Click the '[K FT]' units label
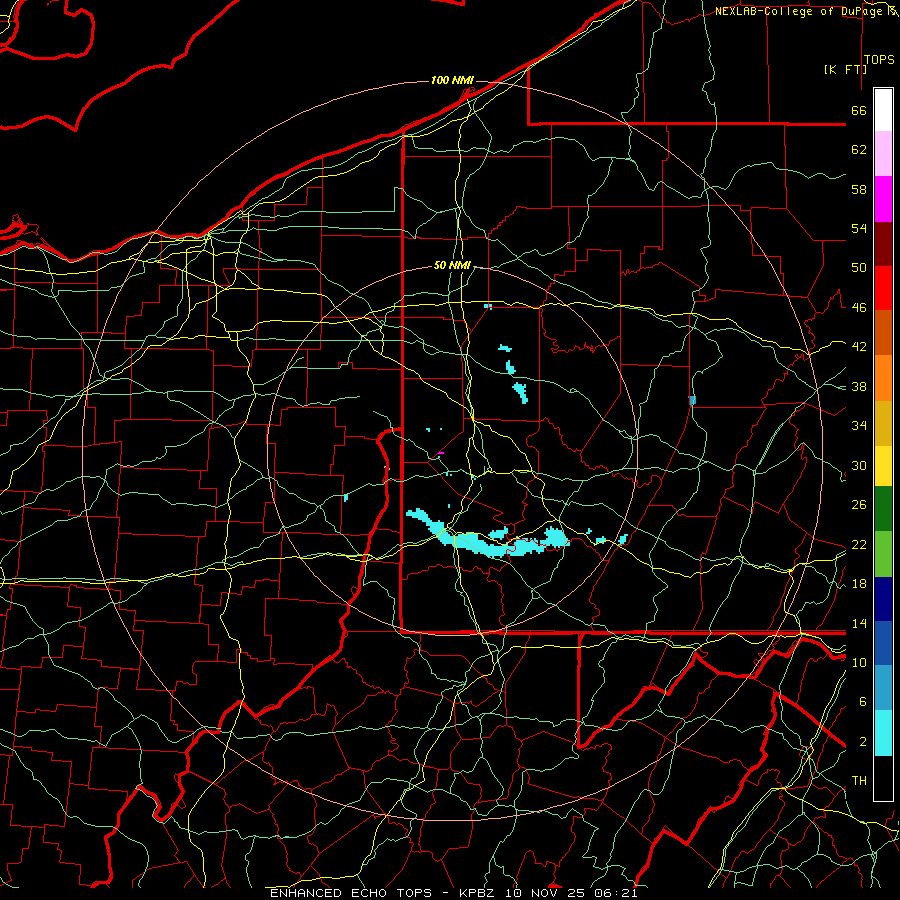Image resolution: width=900 pixels, height=900 pixels. coord(845,69)
